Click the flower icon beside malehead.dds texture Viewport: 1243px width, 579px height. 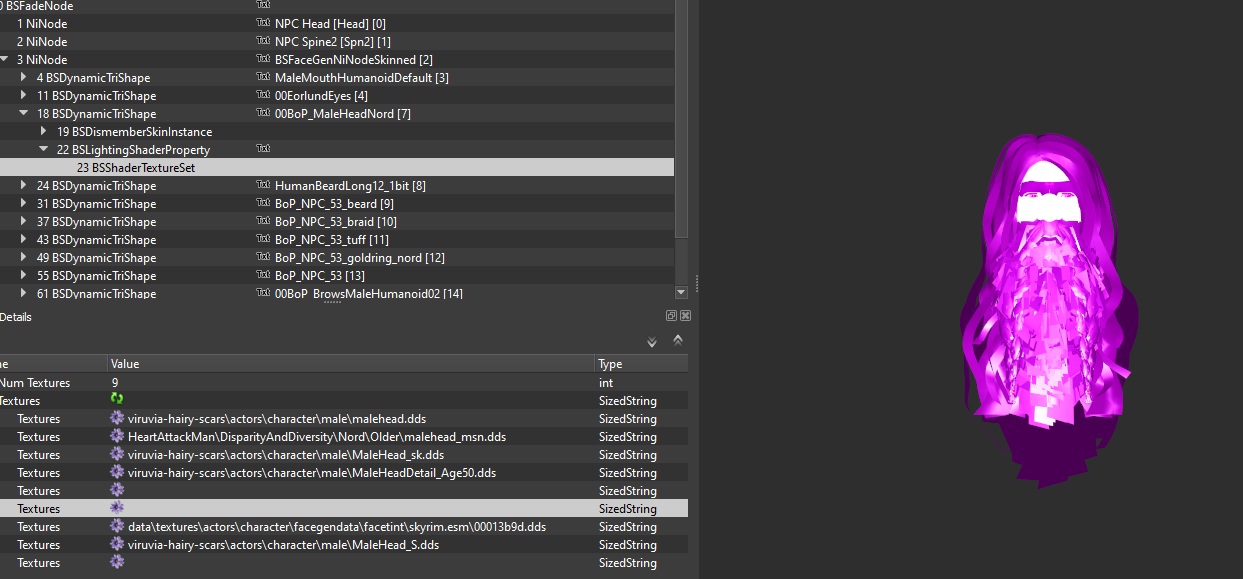pos(117,418)
